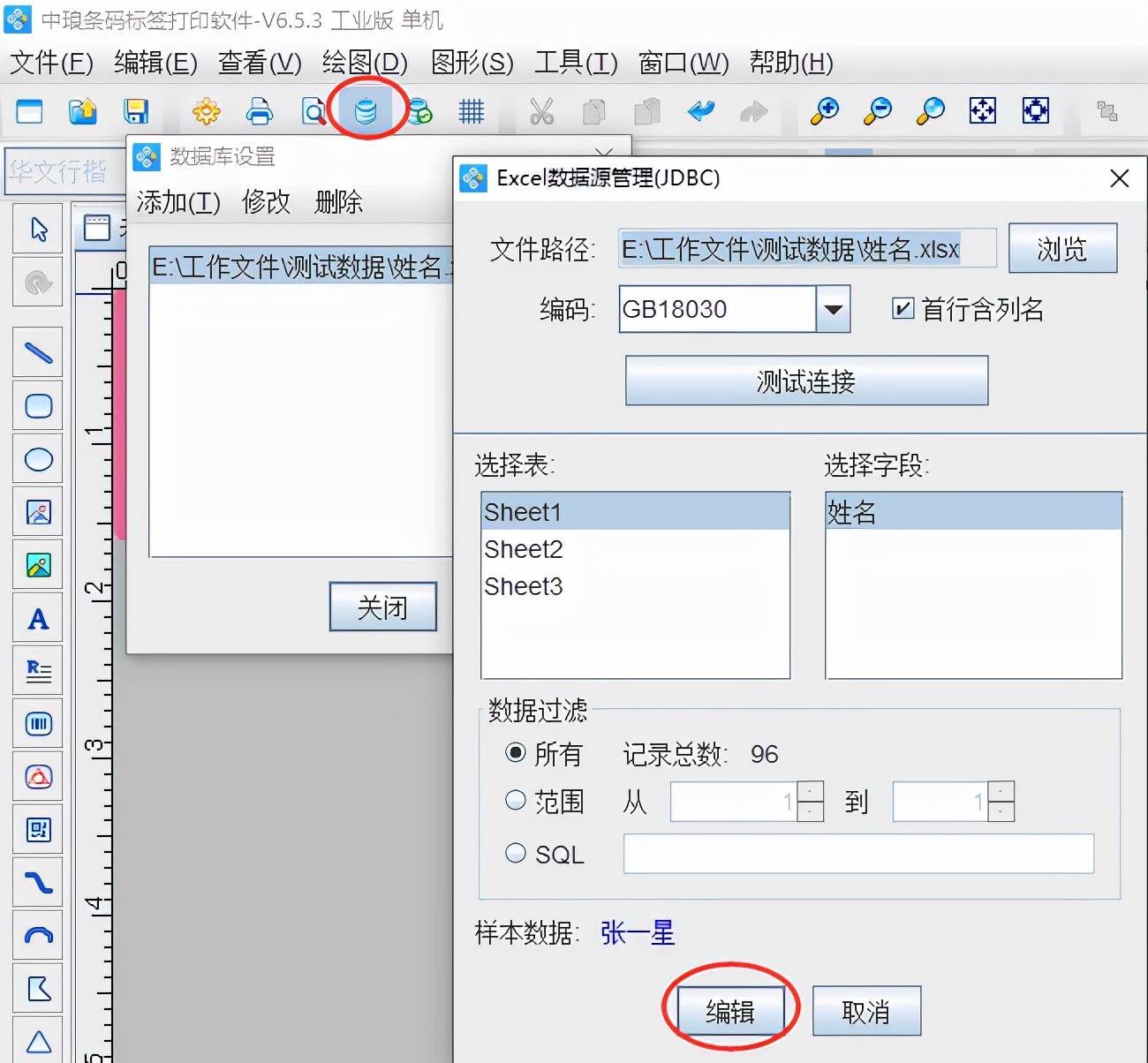Select the 范围 radio button
This screenshot has height=1063, width=1148.
coord(516,801)
